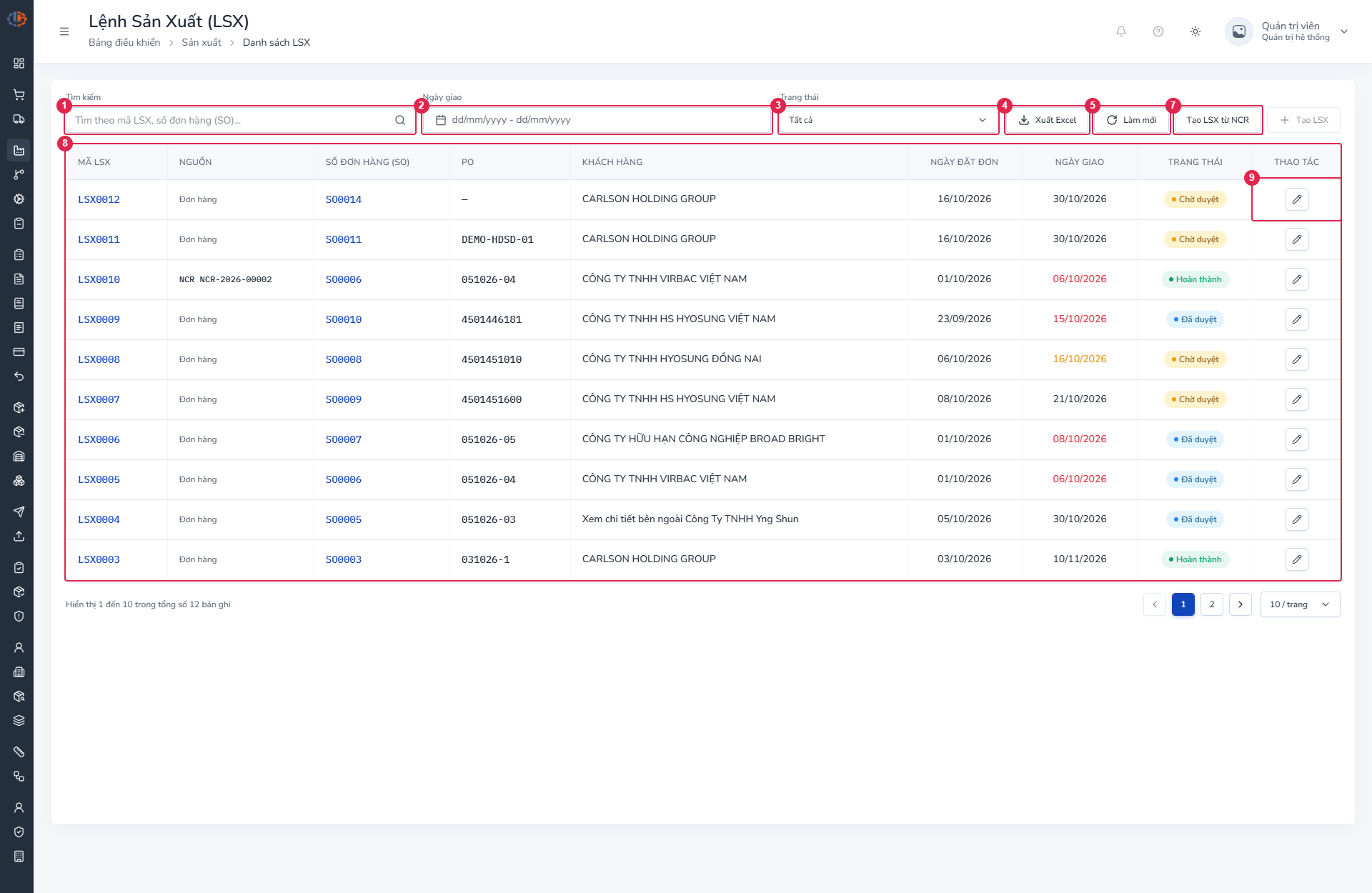Open the help question-mark icon

coord(1158,31)
